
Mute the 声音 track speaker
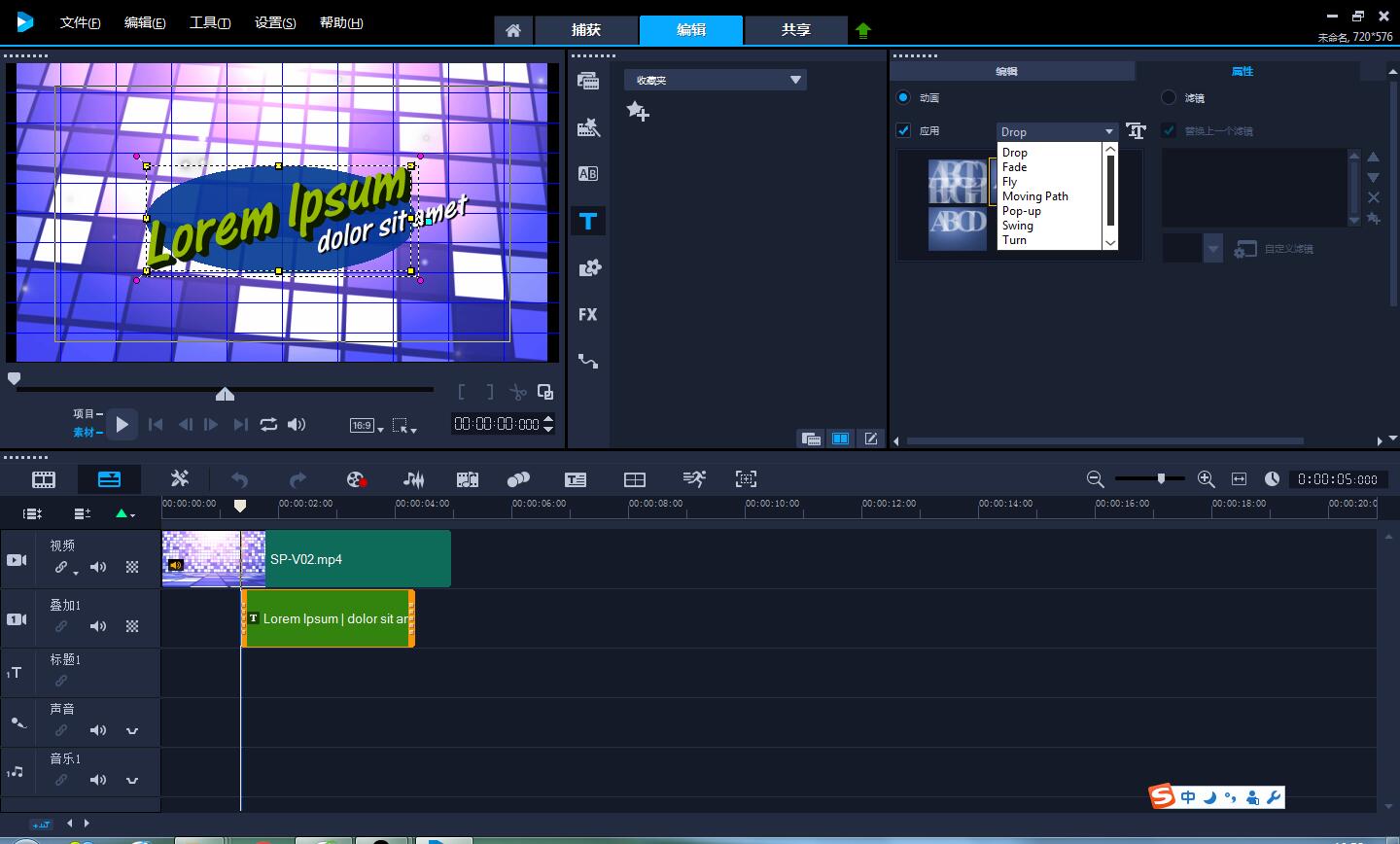(98, 730)
